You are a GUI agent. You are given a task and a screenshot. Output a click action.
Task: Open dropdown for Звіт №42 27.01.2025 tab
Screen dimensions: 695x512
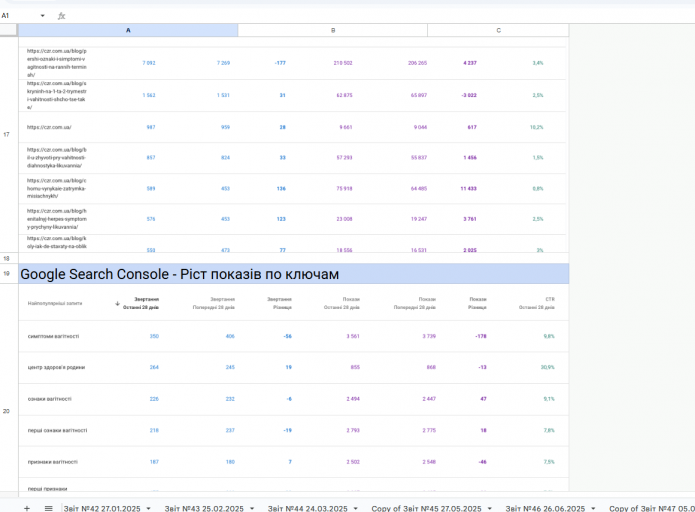[148, 508]
